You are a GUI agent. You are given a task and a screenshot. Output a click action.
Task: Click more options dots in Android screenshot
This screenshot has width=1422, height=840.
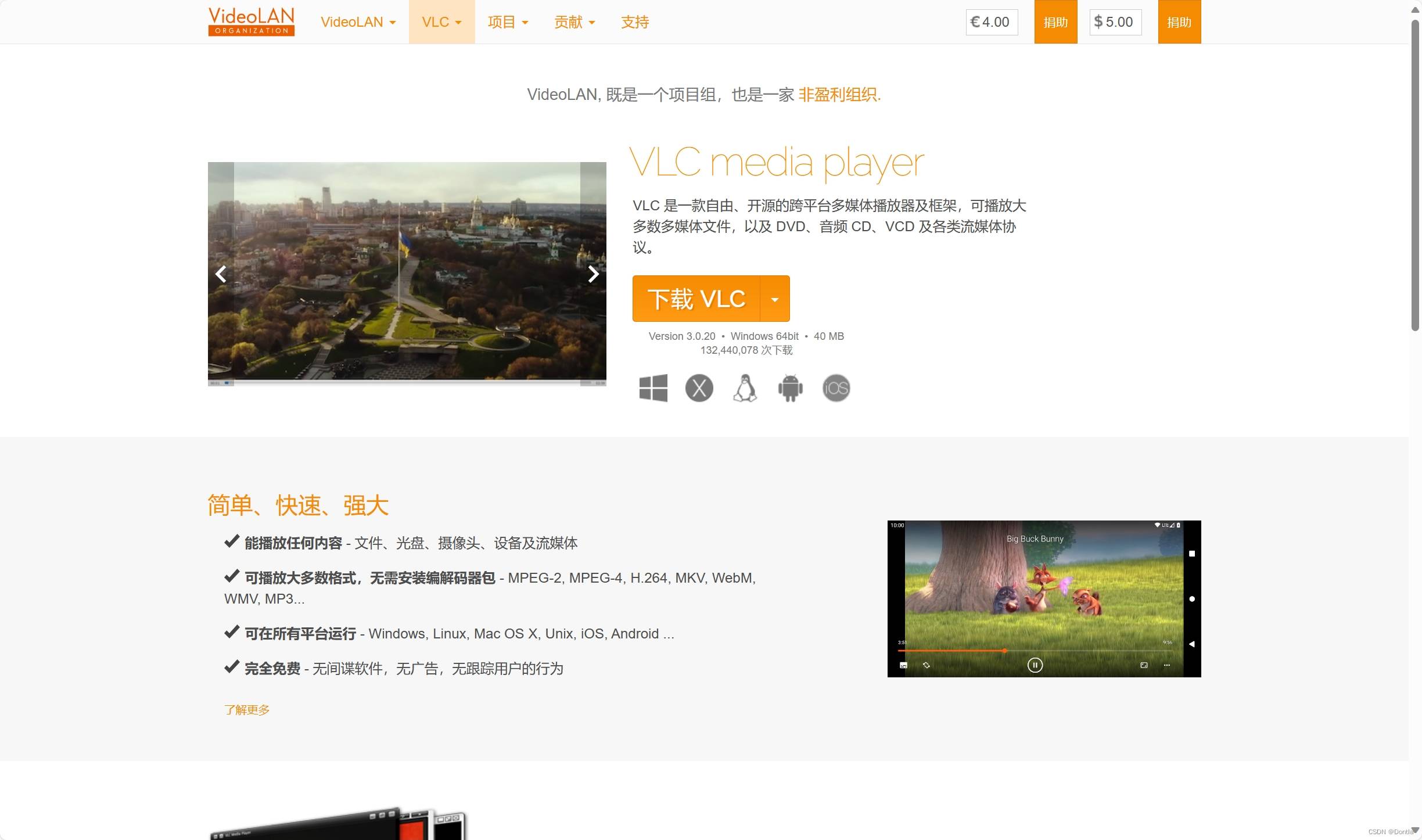tap(1166, 665)
